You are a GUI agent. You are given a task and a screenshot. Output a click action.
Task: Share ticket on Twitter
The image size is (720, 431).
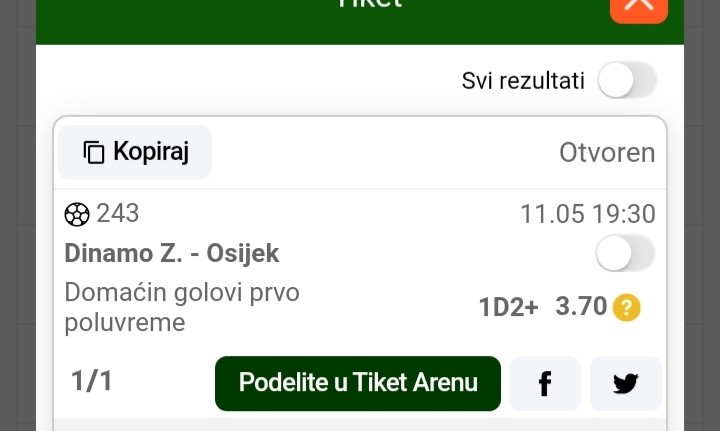point(625,383)
